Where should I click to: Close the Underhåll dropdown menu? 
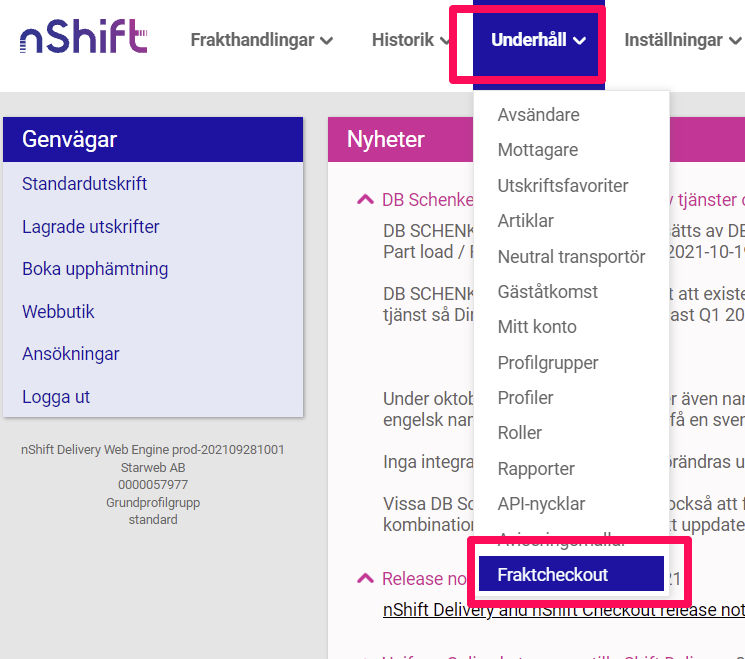point(538,40)
